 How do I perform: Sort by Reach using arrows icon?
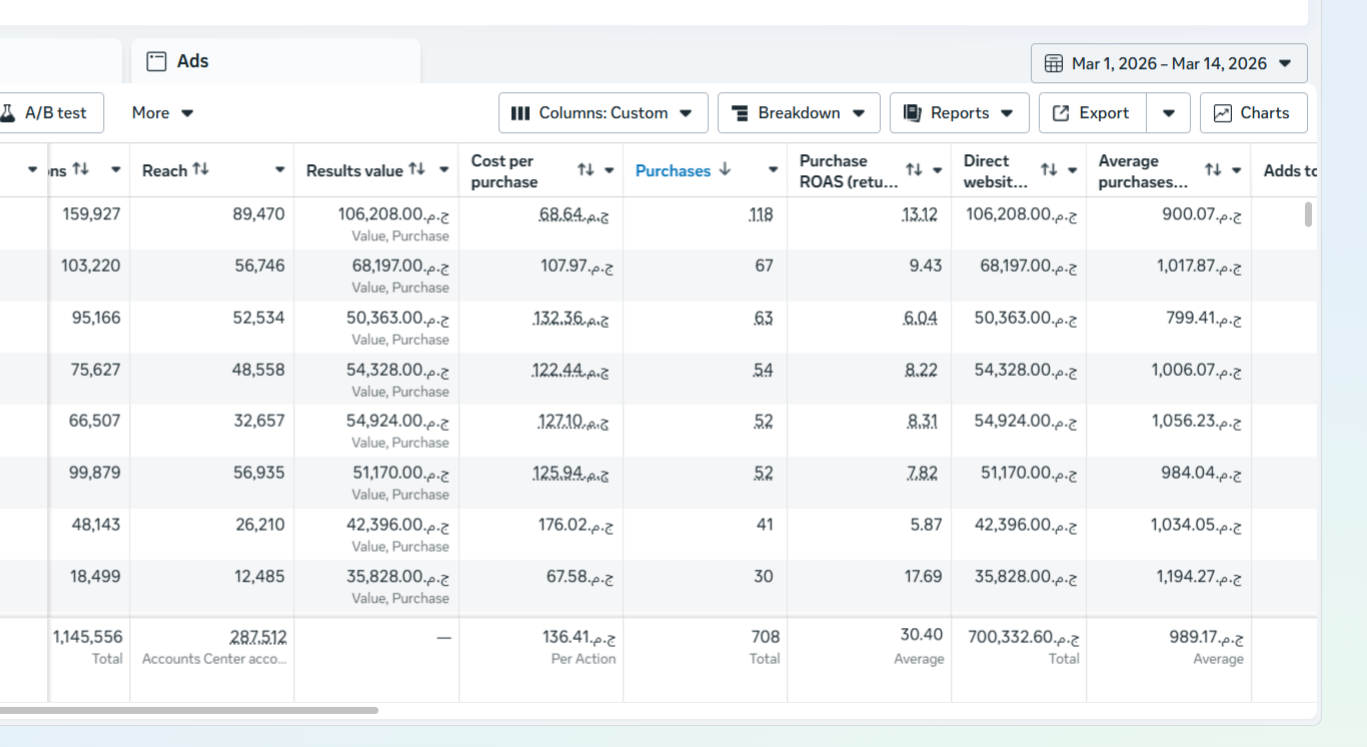point(201,170)
